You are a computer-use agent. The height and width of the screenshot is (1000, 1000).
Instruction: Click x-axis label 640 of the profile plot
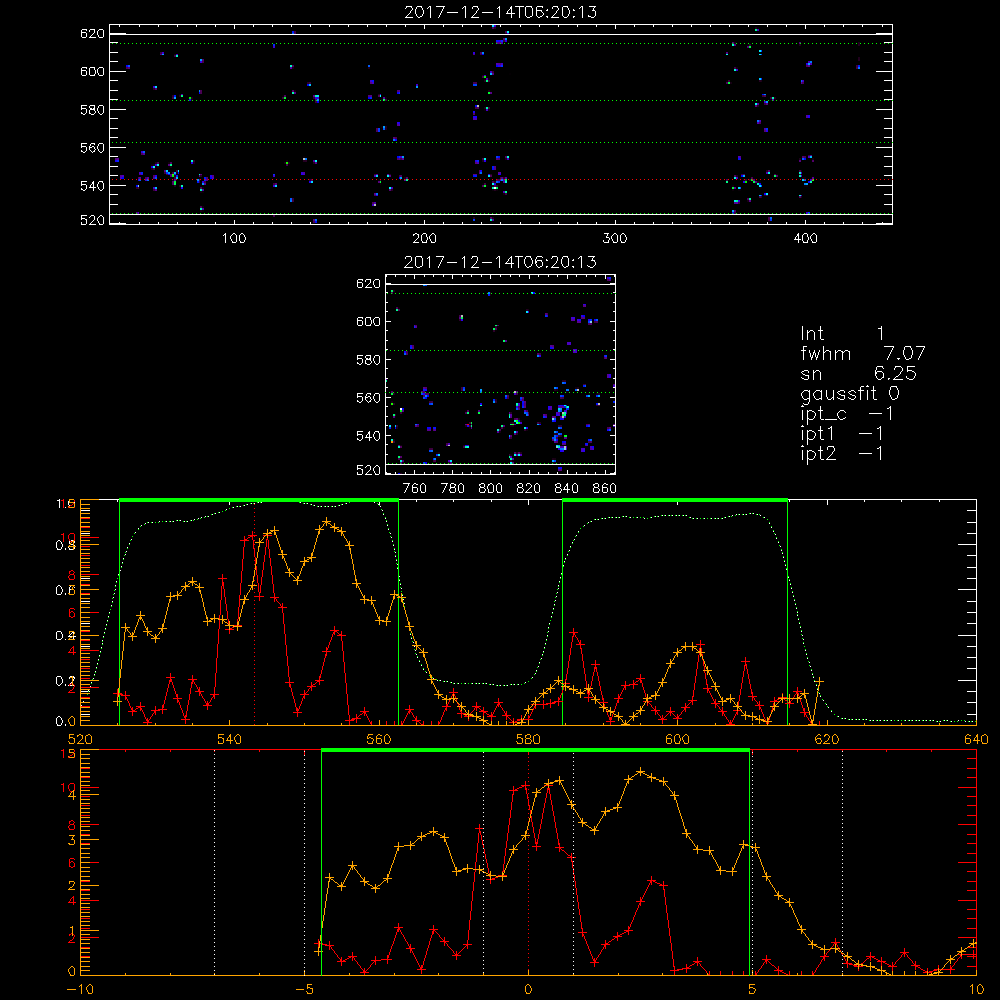pos(976,739)
